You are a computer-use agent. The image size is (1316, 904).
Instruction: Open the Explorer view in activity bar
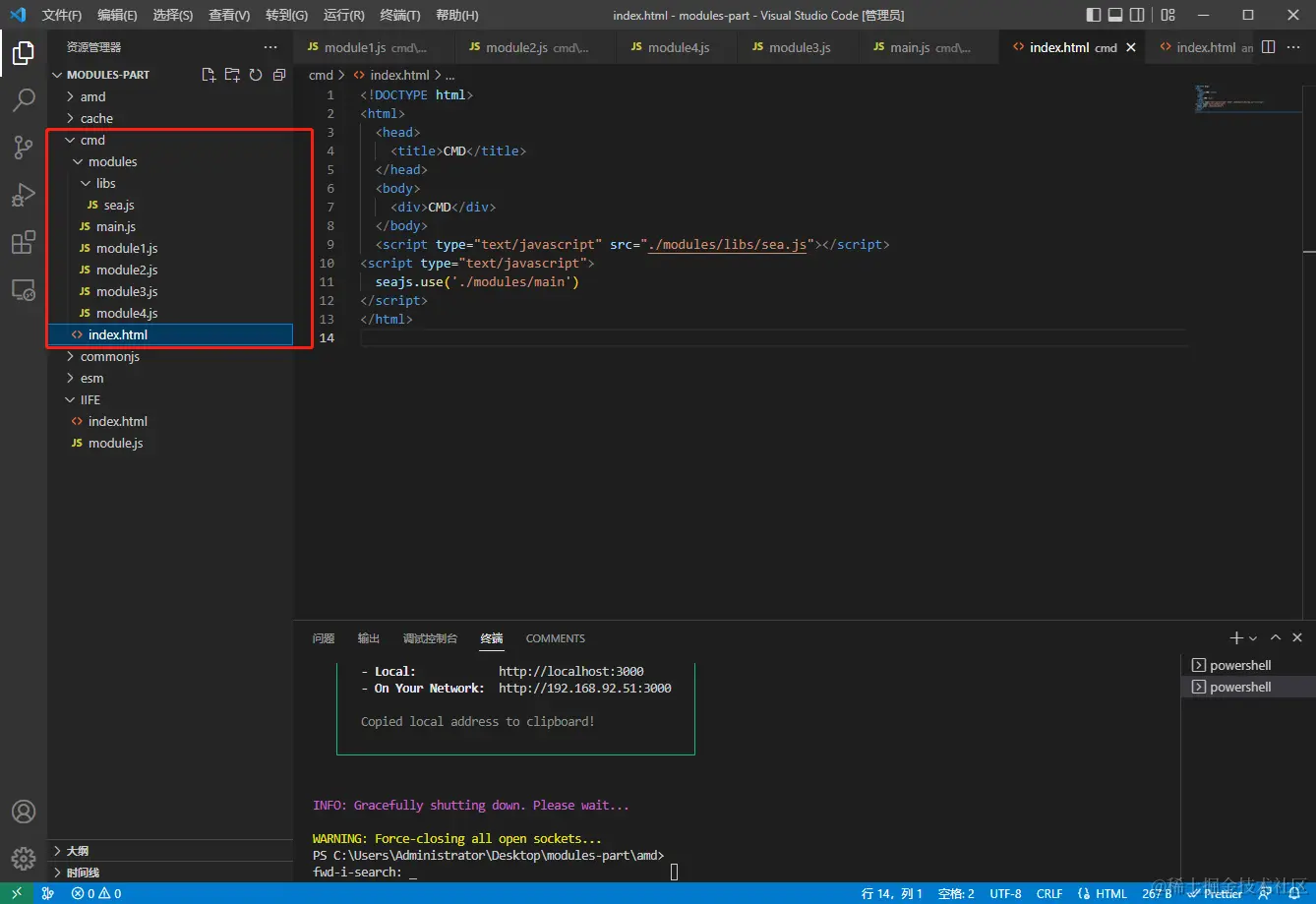pyautogui.click(x=24, y=52)
